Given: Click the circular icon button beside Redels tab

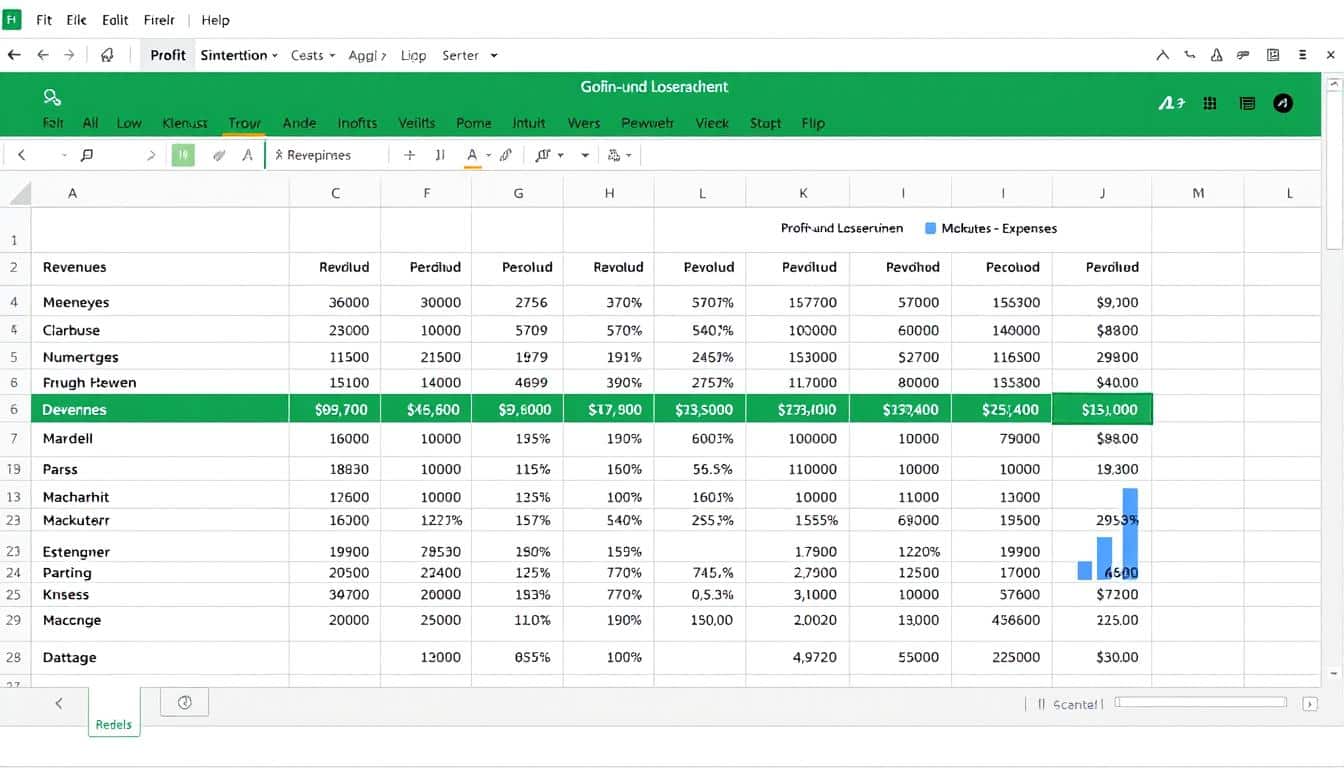Looking at the screenshot, I should point(184,703).
